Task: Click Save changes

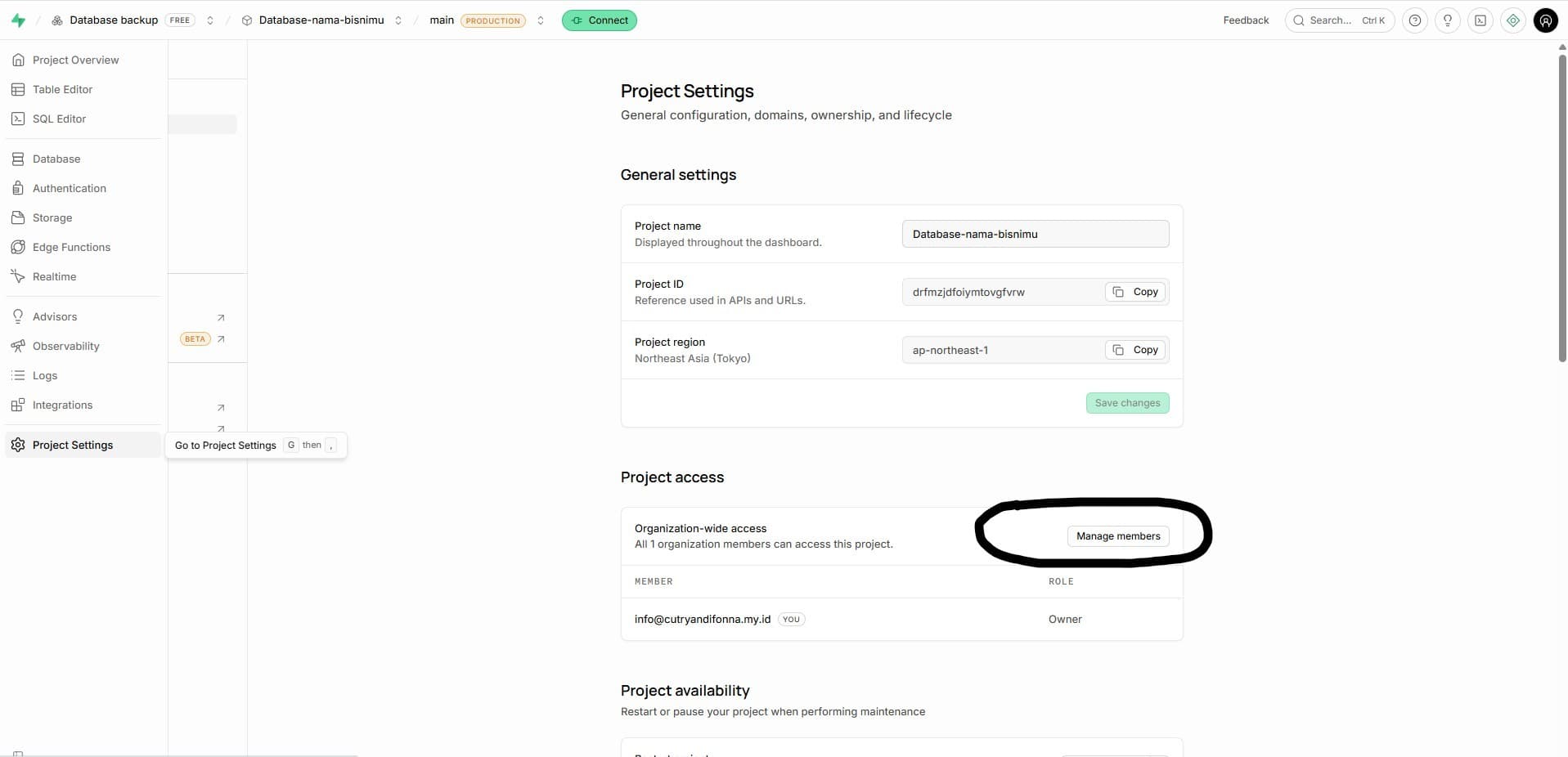Action: (x=1127, y=403)
